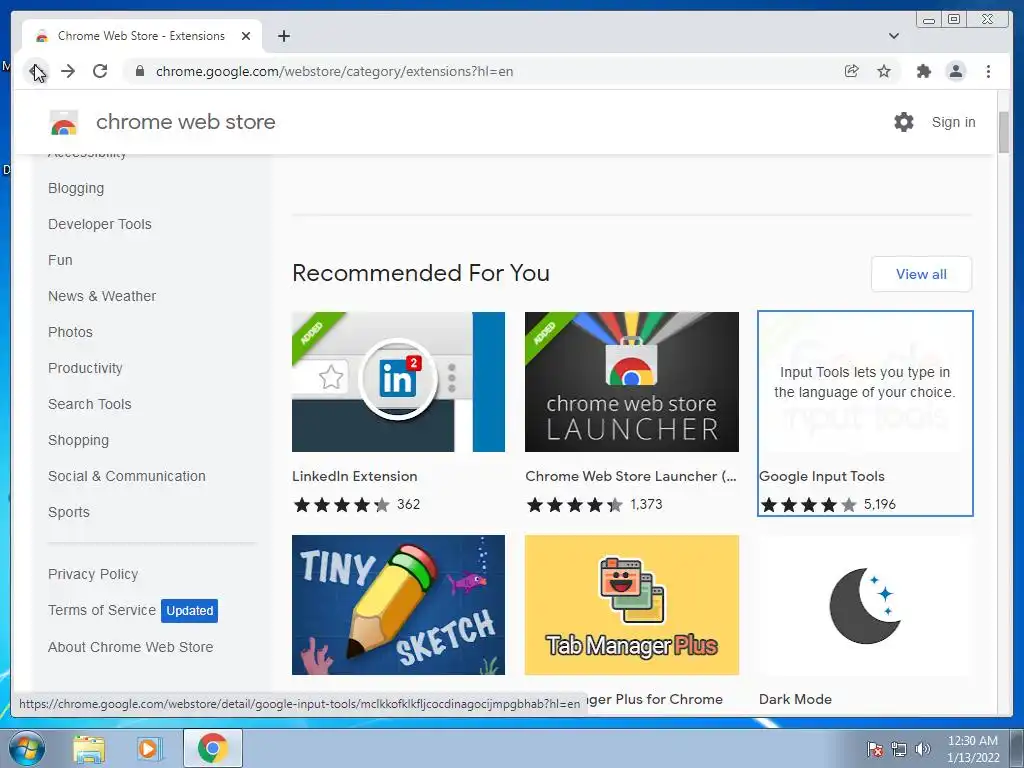This screenshot has width=1024, height=768.
Task: Open the Privacy Policy link
Action: (93, 574)
